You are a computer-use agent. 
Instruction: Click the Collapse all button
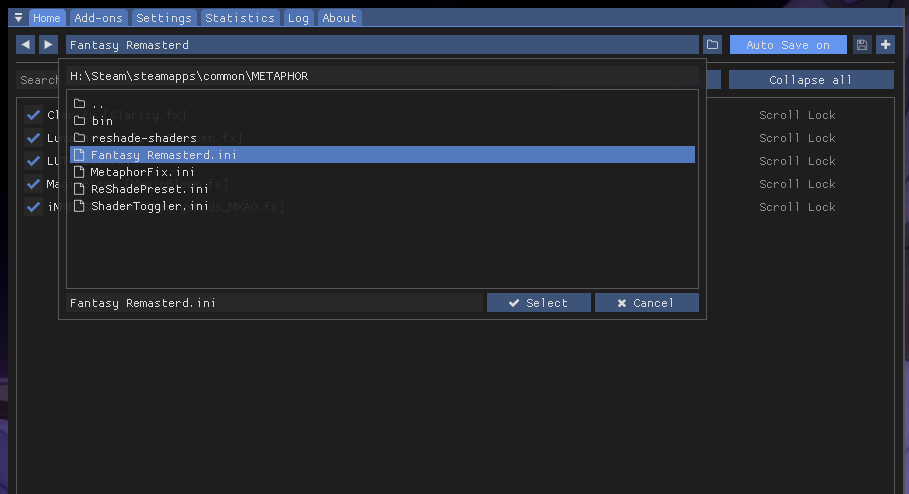coord(811,80)
